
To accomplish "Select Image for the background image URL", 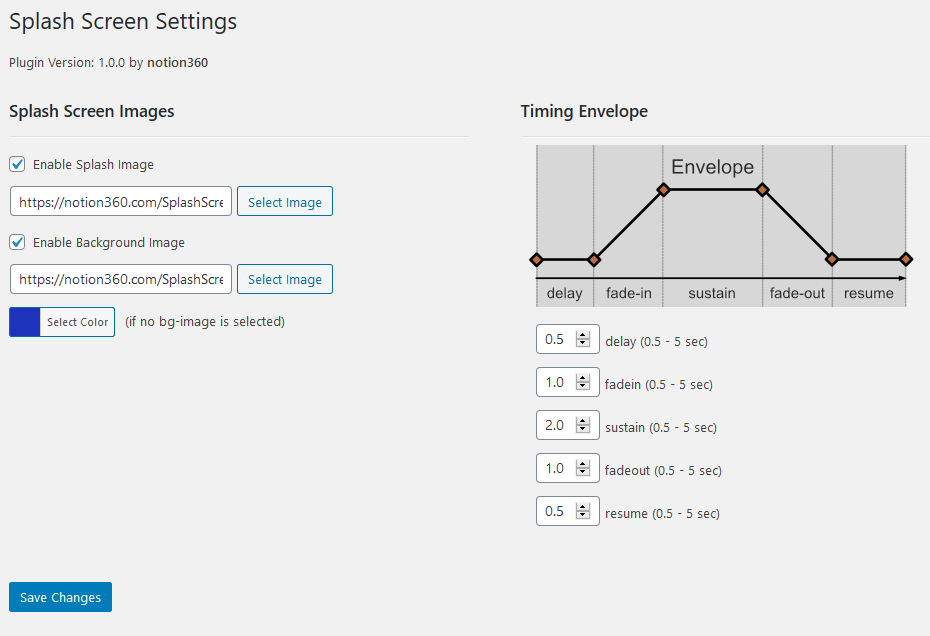I will click(285, 279).
